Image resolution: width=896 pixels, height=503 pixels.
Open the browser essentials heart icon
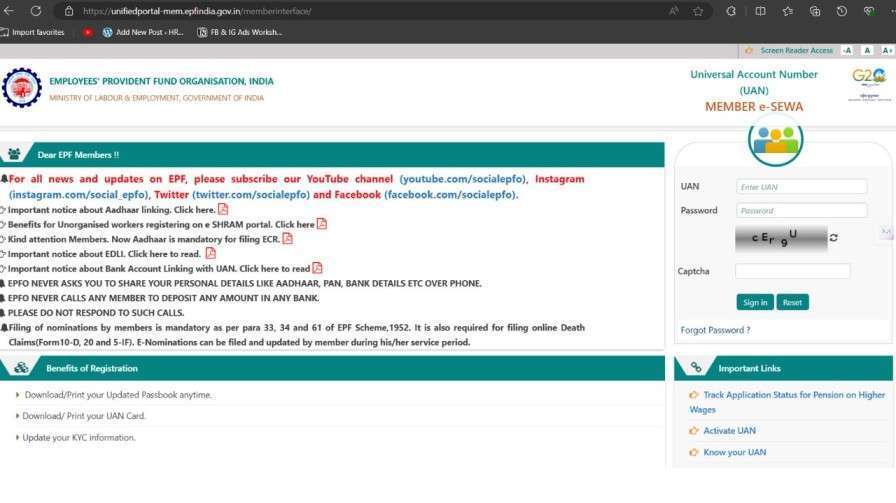tap(869, 11)
